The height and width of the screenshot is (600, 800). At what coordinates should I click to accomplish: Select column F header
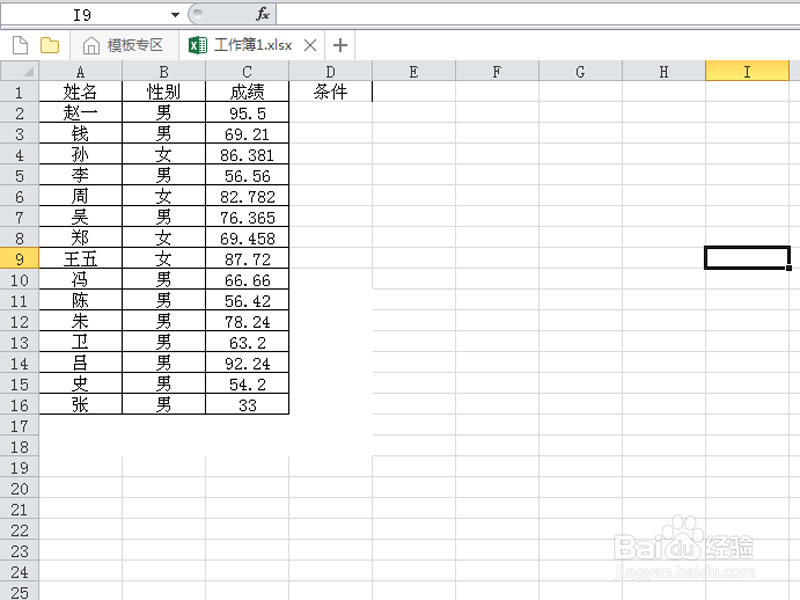pyautogui.click(x=497, y=71)
